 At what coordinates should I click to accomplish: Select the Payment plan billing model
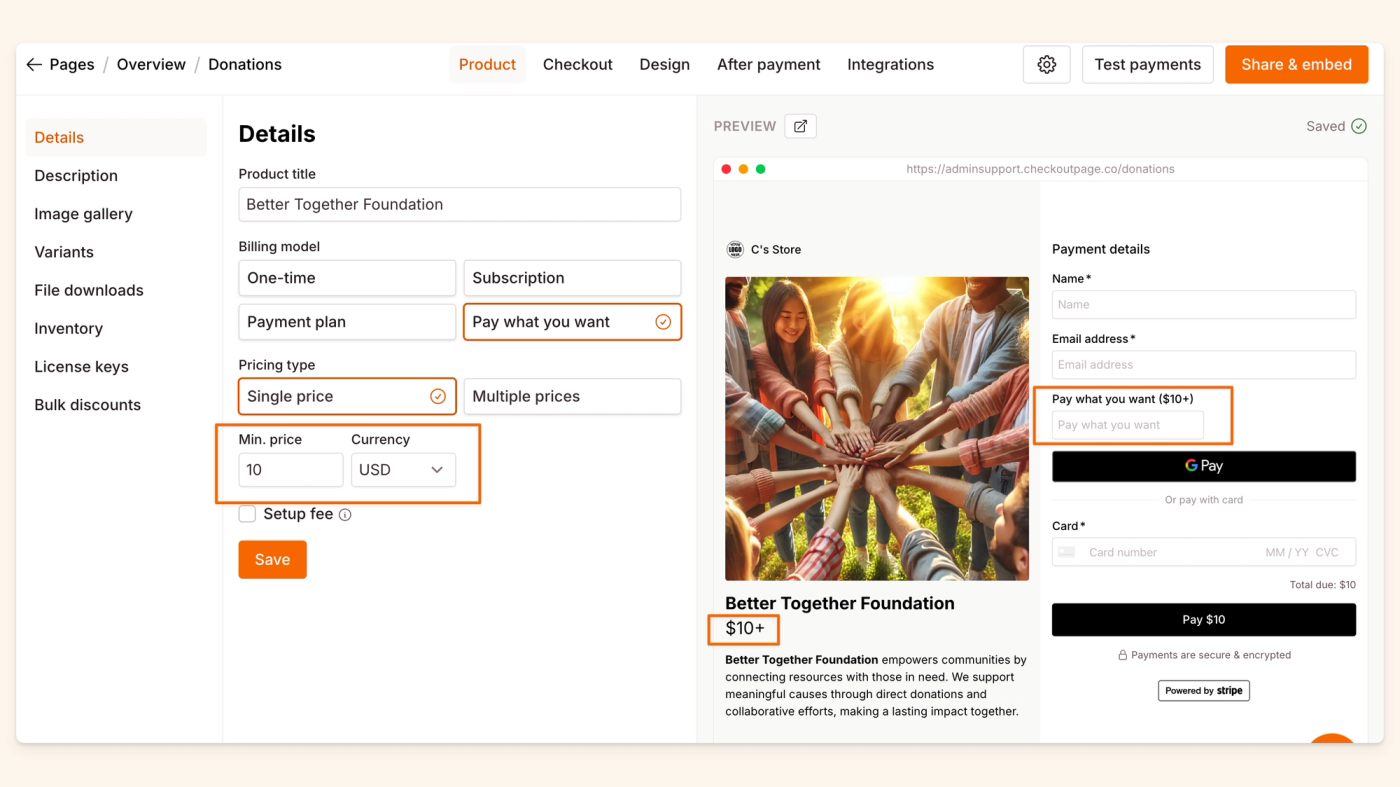tap(347, 322)
